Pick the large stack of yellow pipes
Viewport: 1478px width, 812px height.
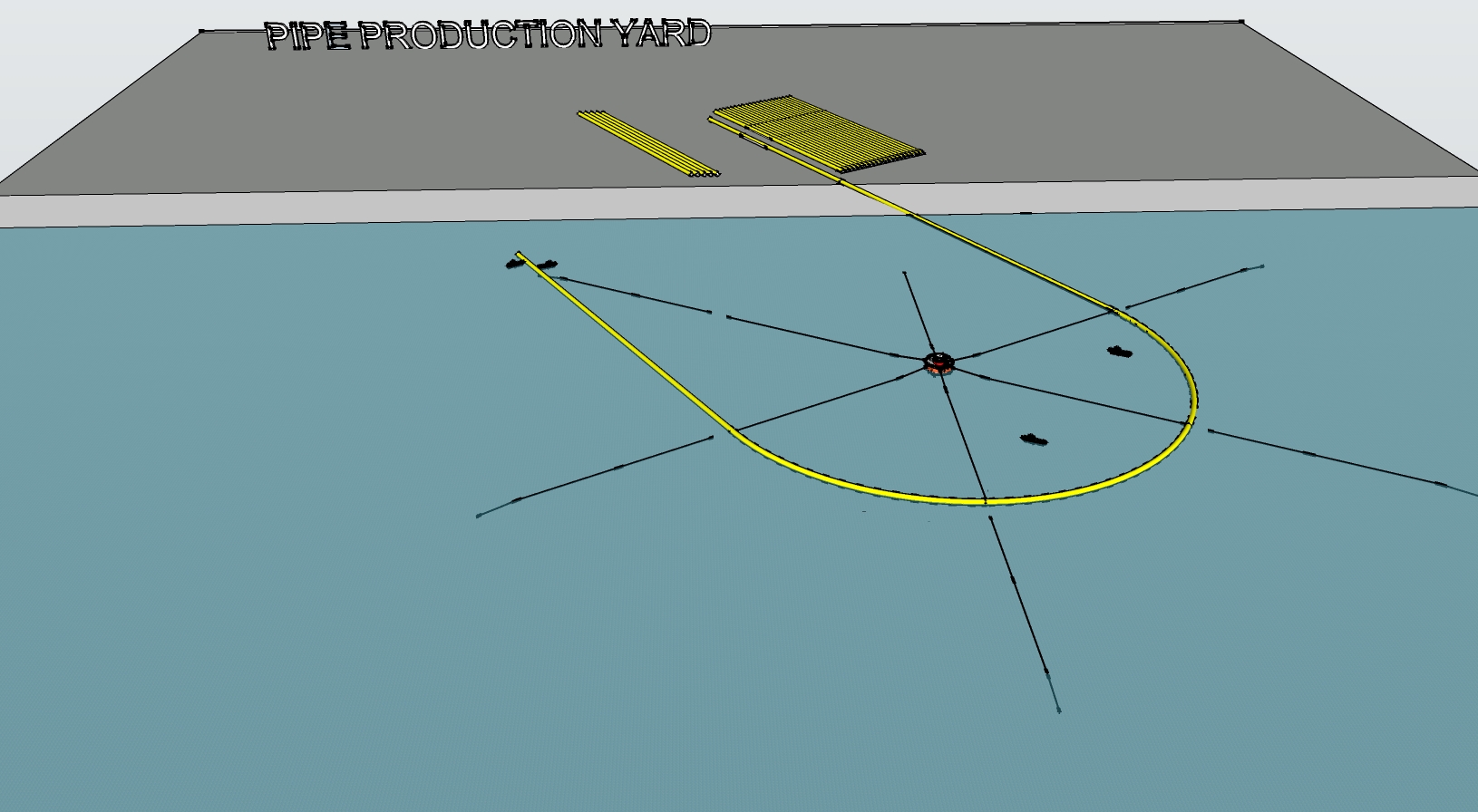click(x=819, y=132)
